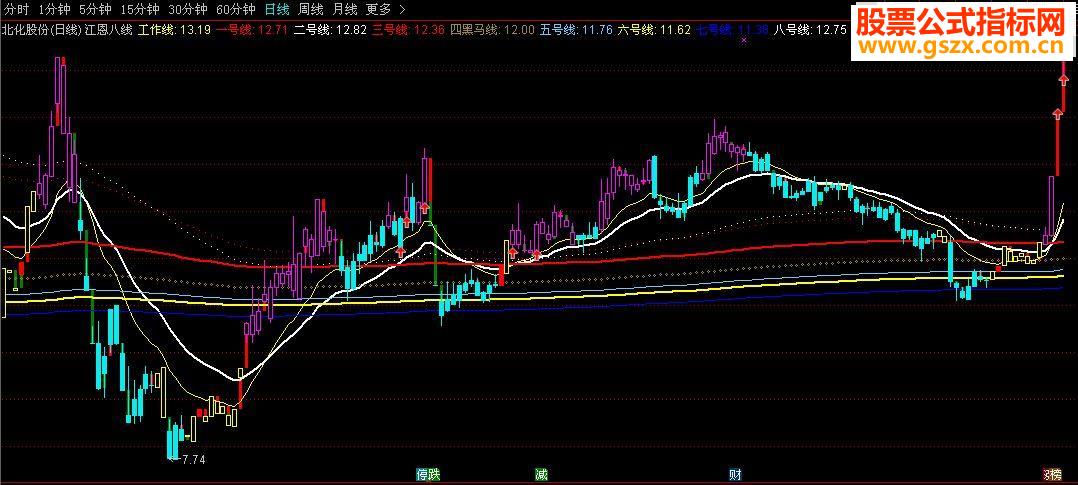Click the 四黑马线: 12.00 legend entry
The image size is (1078, 485).
coord(491,30)
